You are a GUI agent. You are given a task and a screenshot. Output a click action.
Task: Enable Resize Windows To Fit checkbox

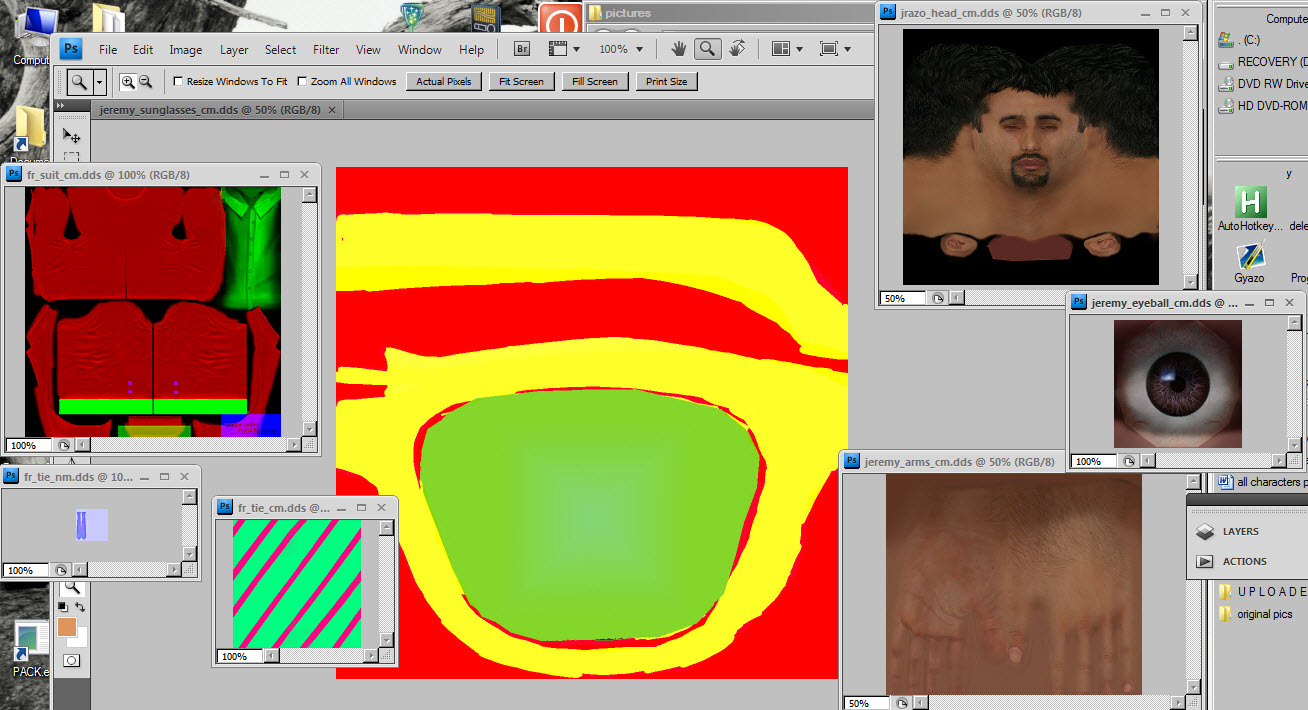[x=178, y=82]
